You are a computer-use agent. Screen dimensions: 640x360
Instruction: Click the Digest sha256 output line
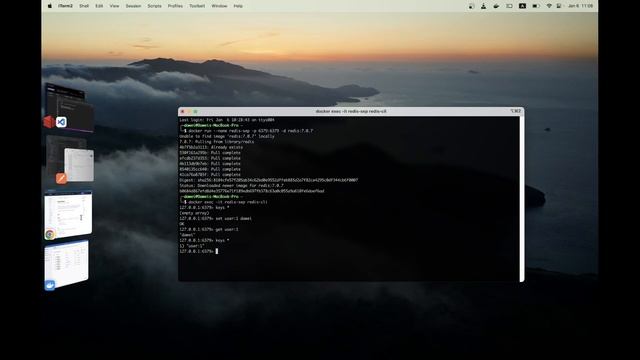(269, 180)
